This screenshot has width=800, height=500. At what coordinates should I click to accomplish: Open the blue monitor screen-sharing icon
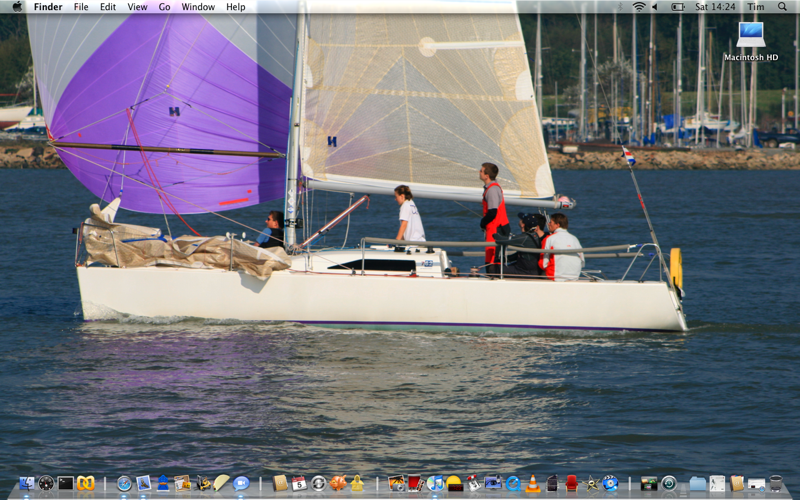tap(493, 483)
